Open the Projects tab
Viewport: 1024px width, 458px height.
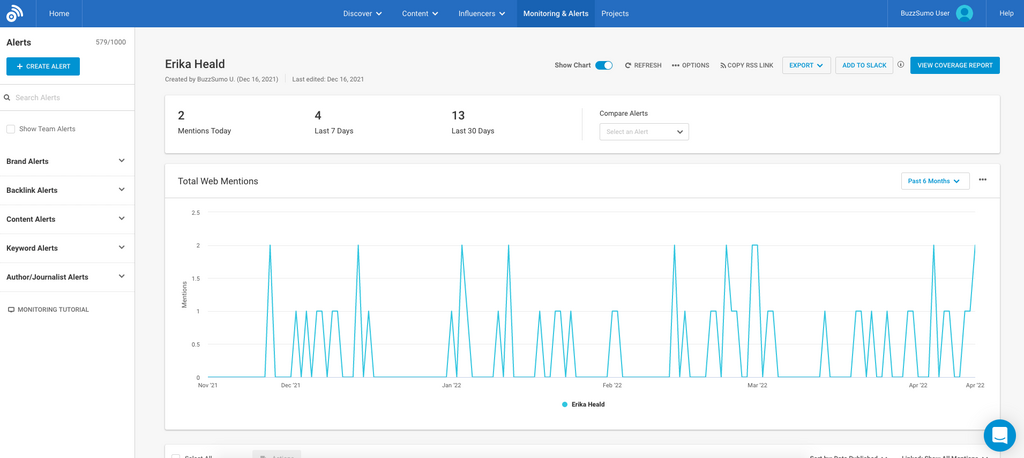615,13
